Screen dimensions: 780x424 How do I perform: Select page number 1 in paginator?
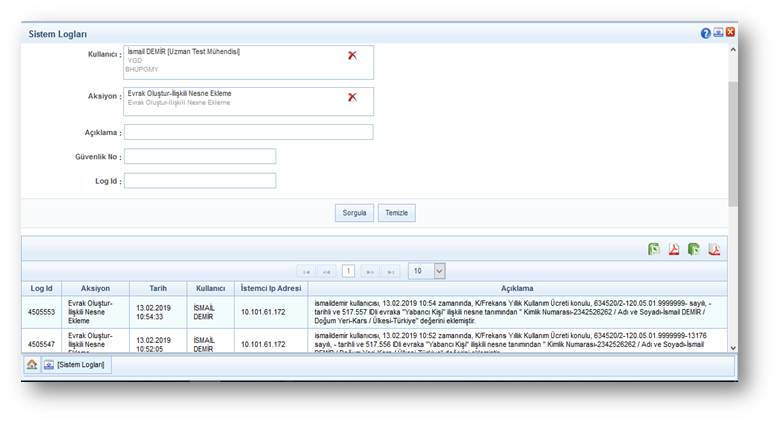(348, 271)
